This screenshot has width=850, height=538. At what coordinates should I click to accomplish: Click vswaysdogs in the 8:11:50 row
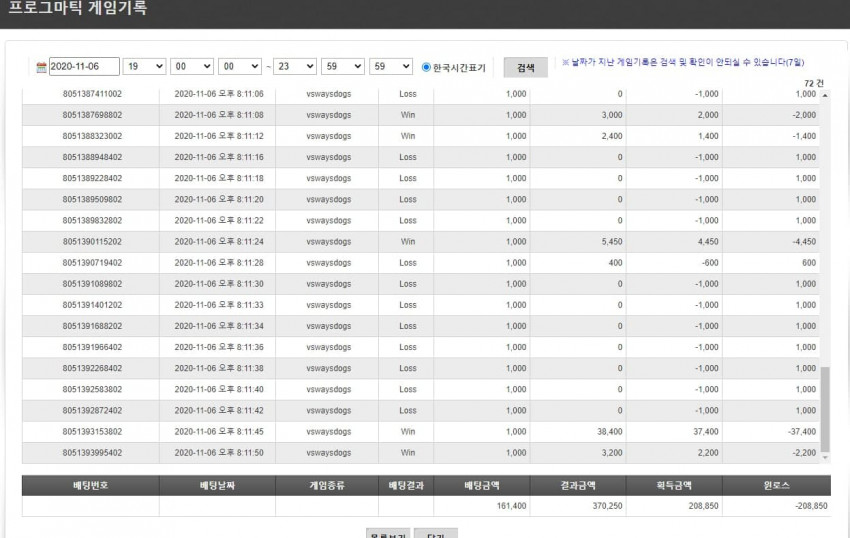pos(329,453)
